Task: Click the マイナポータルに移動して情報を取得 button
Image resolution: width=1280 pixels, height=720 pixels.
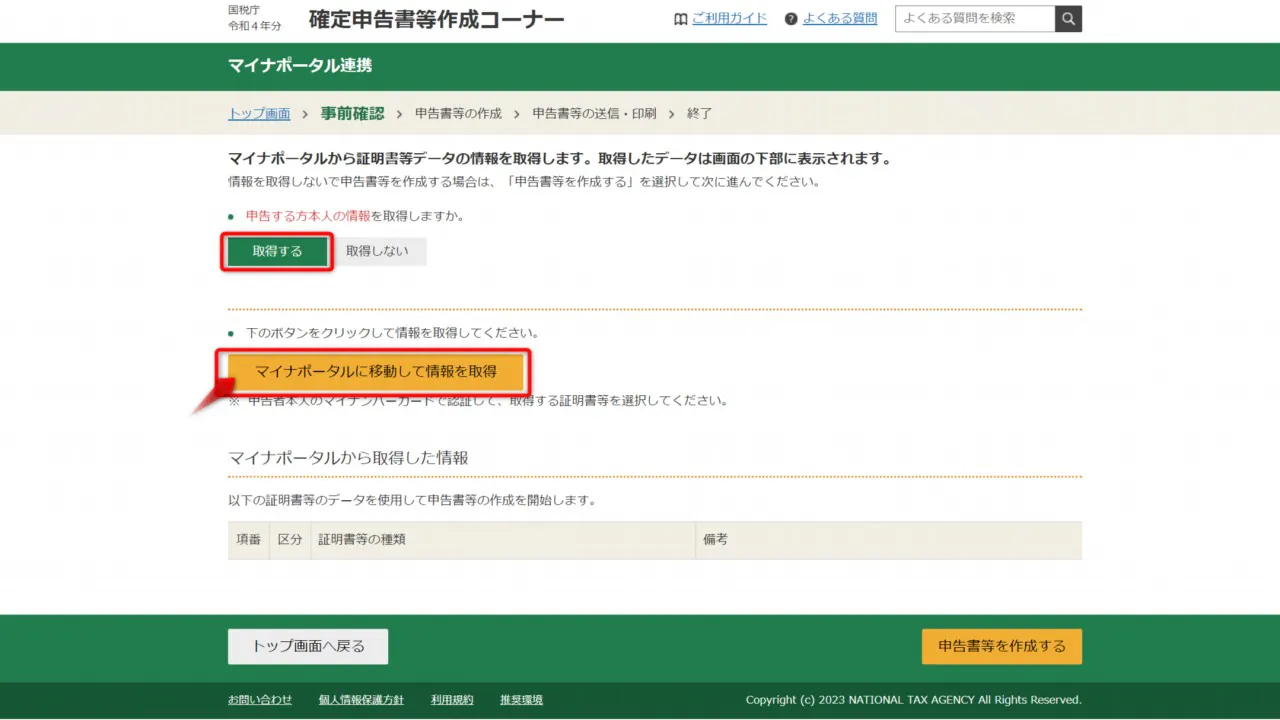Action: click(x=376, y=372)
